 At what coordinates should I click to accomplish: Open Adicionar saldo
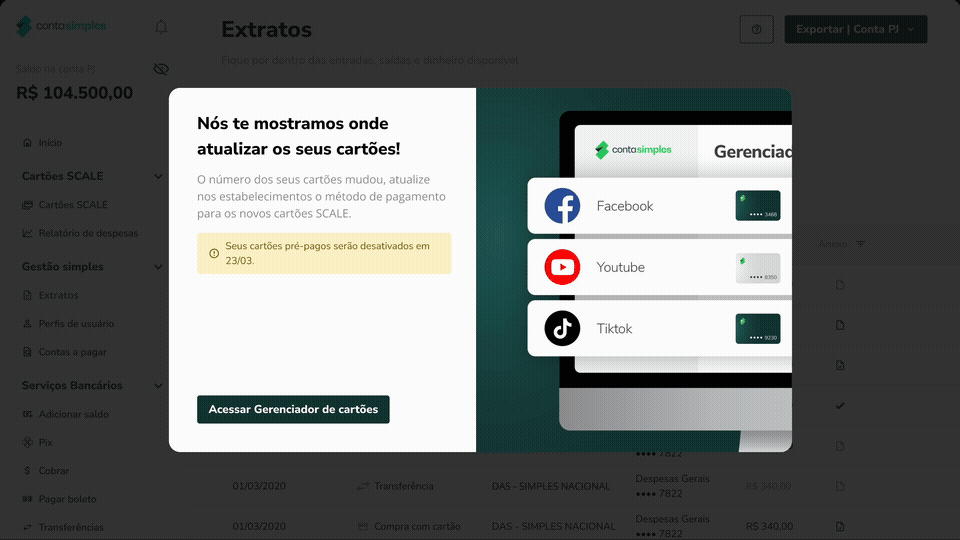[73, 414]
